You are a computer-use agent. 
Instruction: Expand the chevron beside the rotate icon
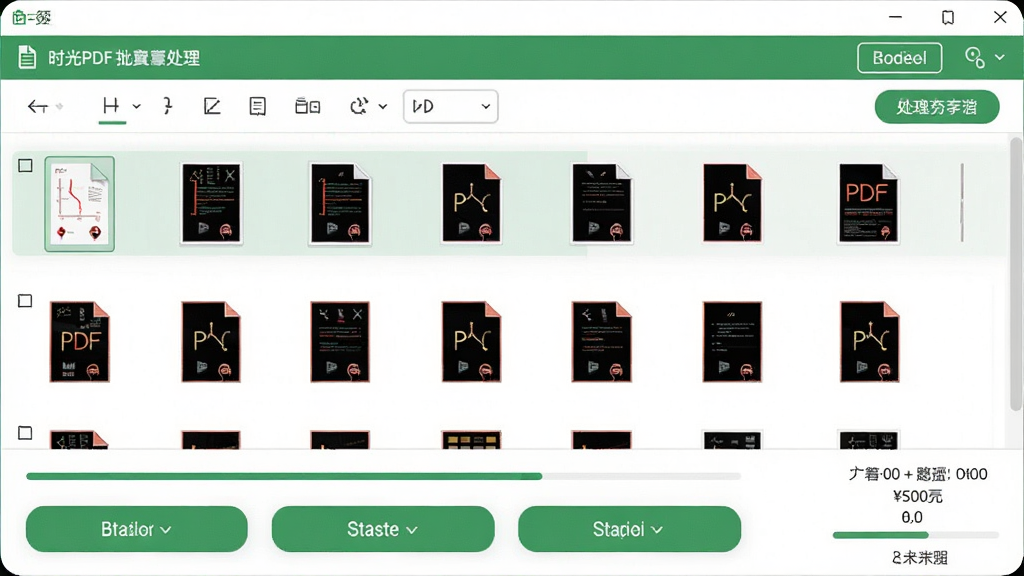383,106
